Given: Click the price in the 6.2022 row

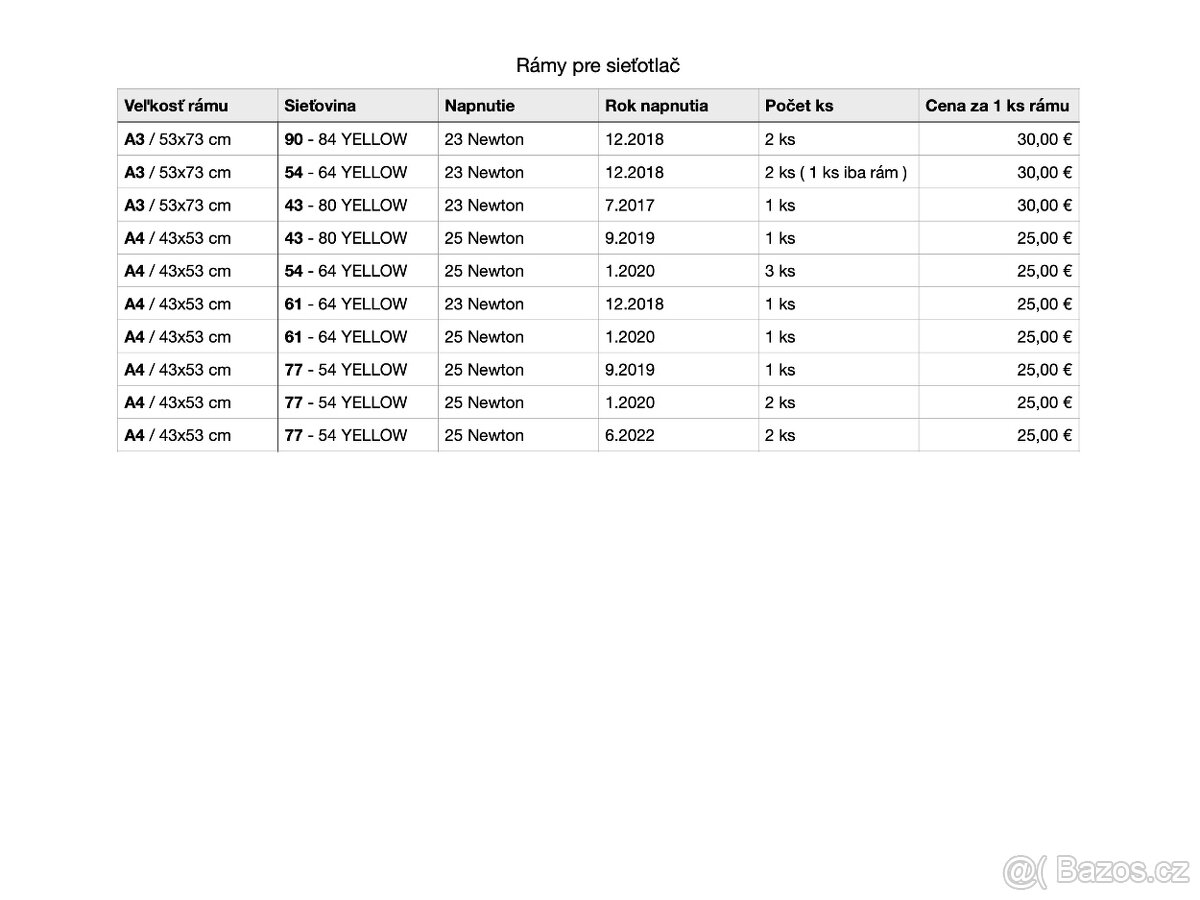Looking at the screenshot, I should (x=1044, y=435).
